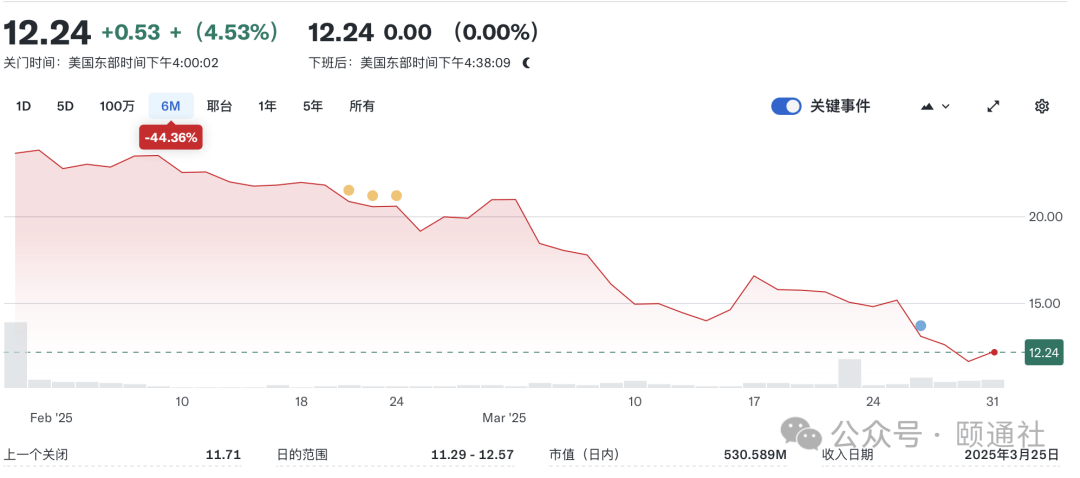Select the 5D time range tab

pos(65,106)
